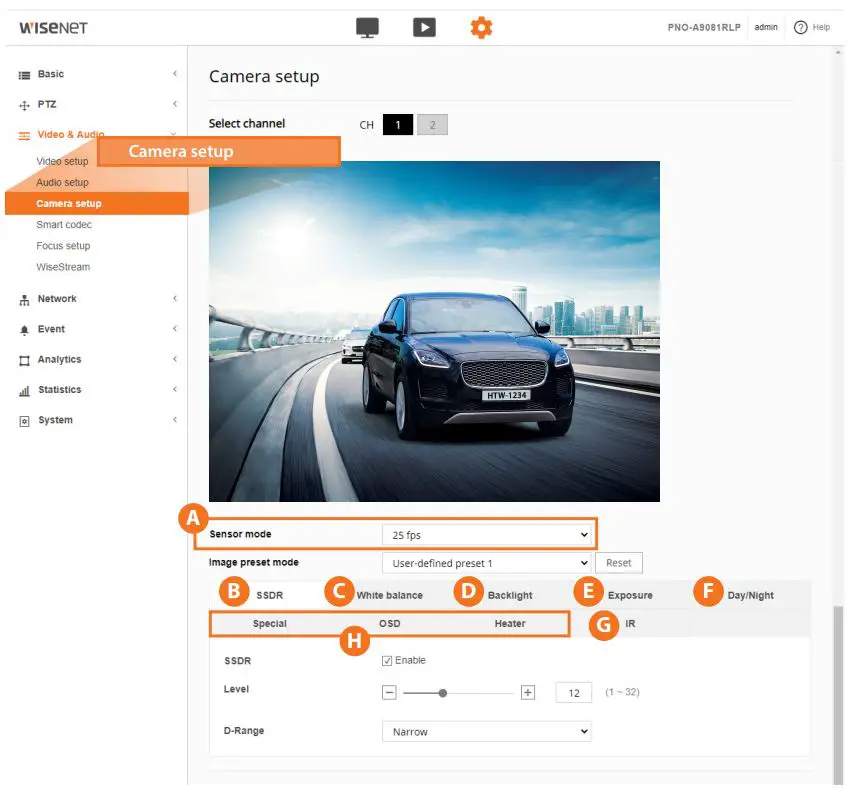This screenshot has width=848, height=790.
Task: Switch to the Heater tab
Action: pos(510,623)
